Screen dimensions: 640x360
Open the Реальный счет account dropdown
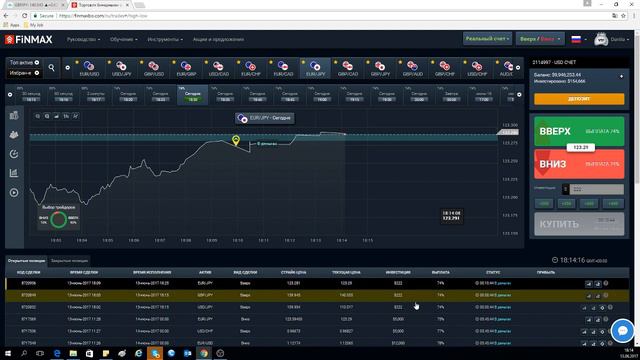(x=487, y=39)
